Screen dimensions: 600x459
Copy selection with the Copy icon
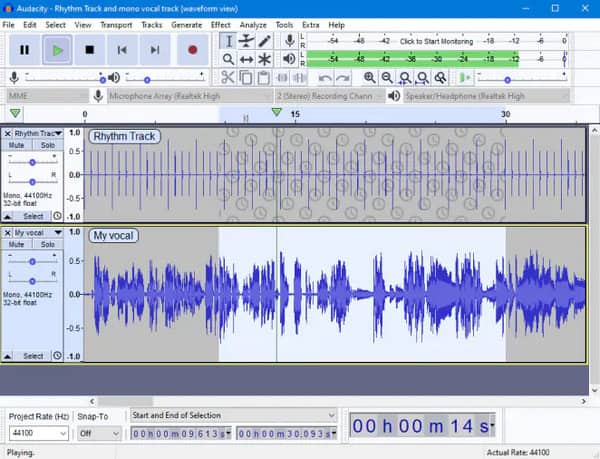click(245, 78)
